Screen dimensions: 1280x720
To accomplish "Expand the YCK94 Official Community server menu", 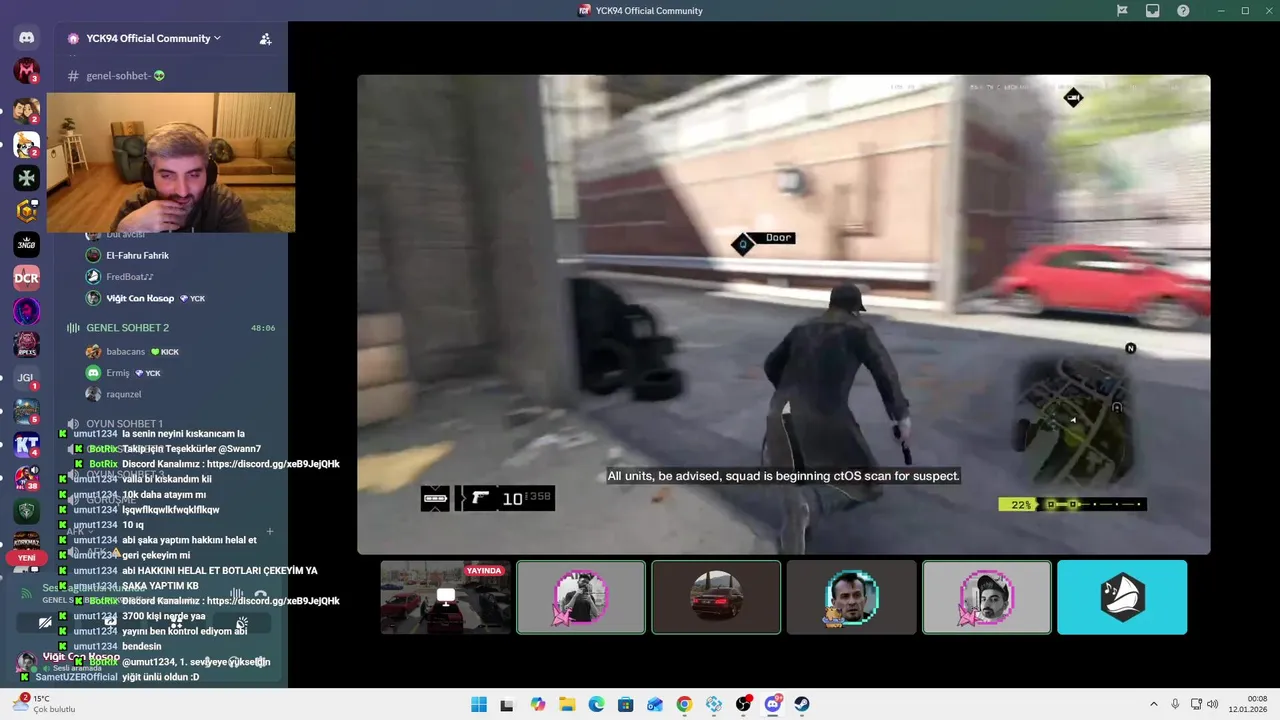I will 153,38.
